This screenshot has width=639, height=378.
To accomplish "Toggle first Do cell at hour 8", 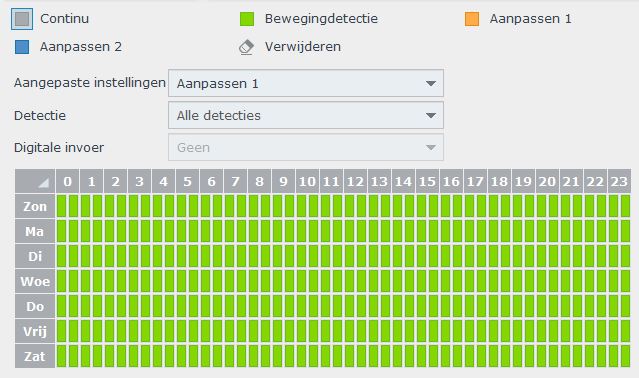I will [253, 306].
